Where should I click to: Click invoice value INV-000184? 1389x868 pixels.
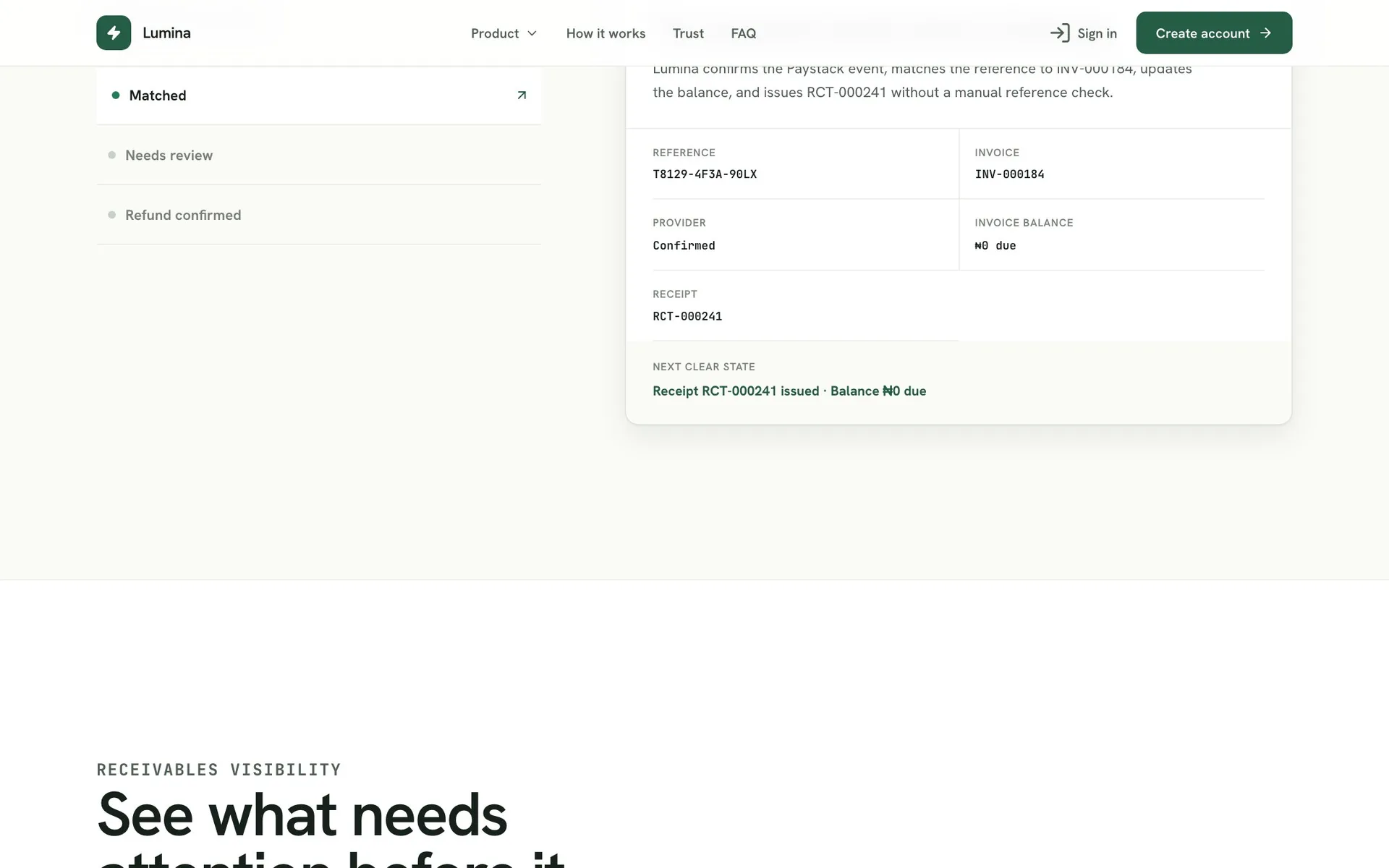(x=1009, y=174)
